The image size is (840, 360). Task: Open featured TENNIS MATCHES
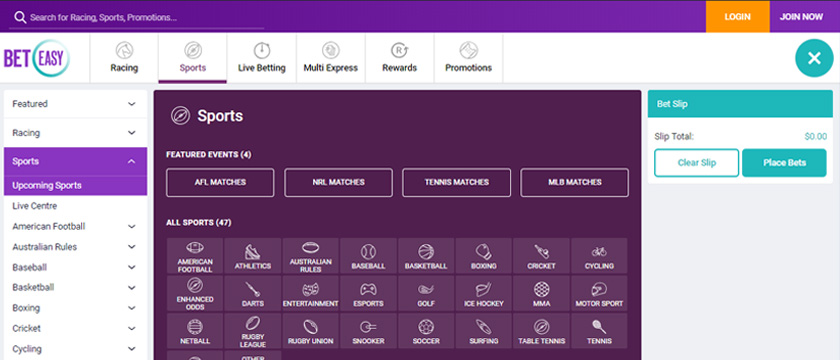456,183
